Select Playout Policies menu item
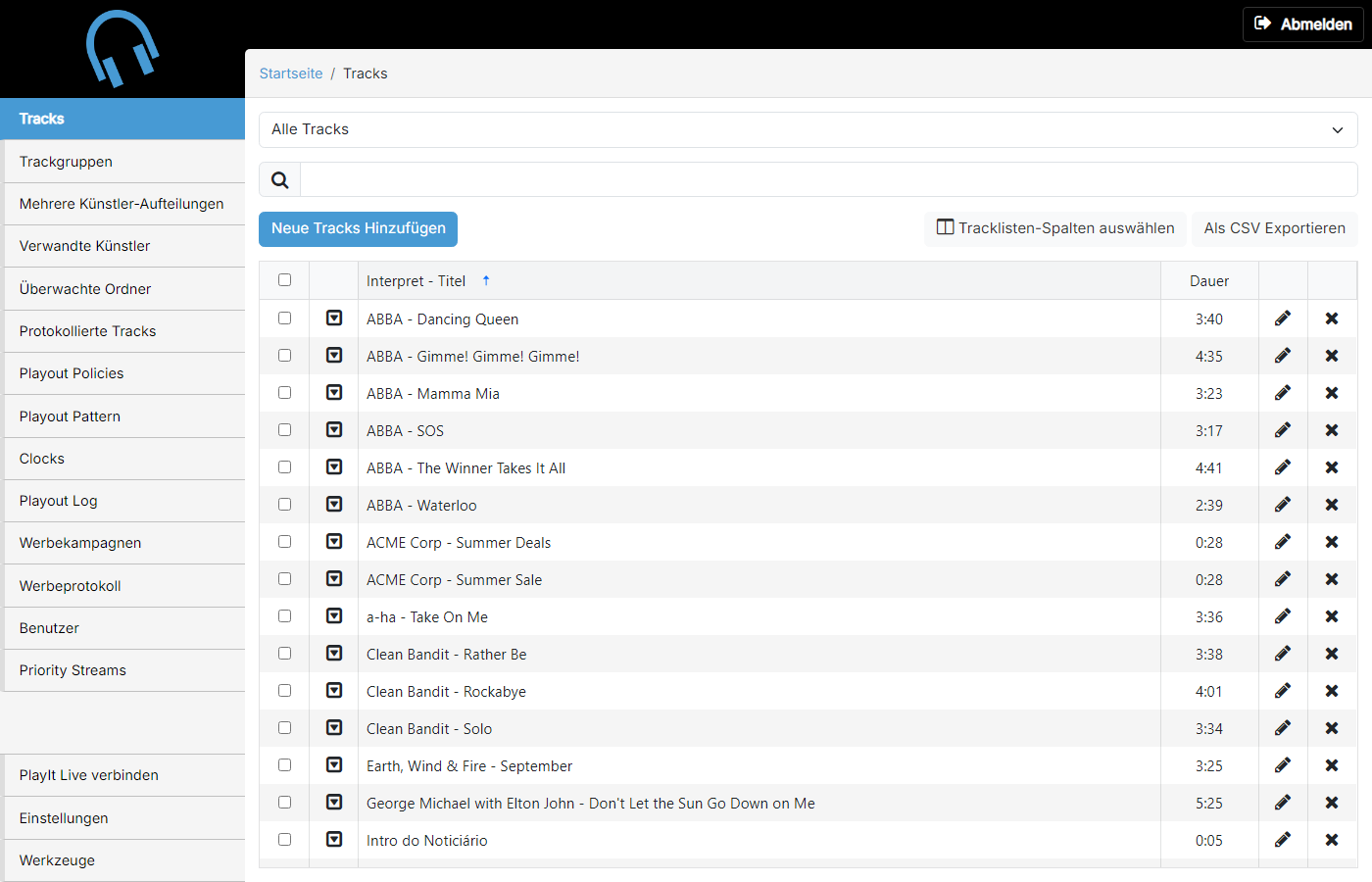1372x882 pixels. pos(124,373)
